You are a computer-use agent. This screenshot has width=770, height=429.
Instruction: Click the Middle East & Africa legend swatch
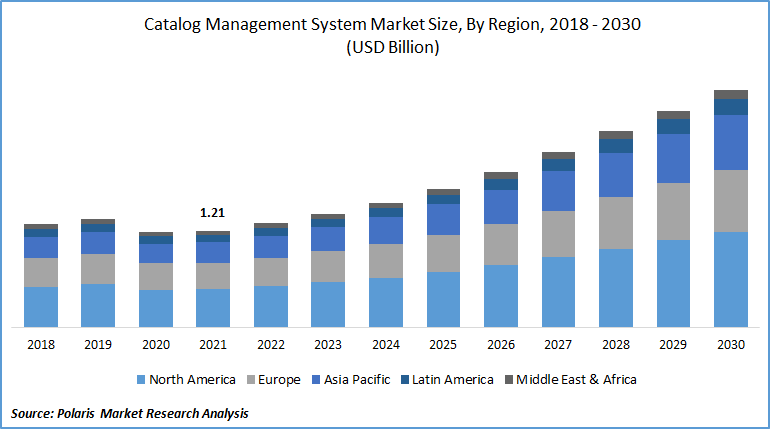click(x=508, y=380)
